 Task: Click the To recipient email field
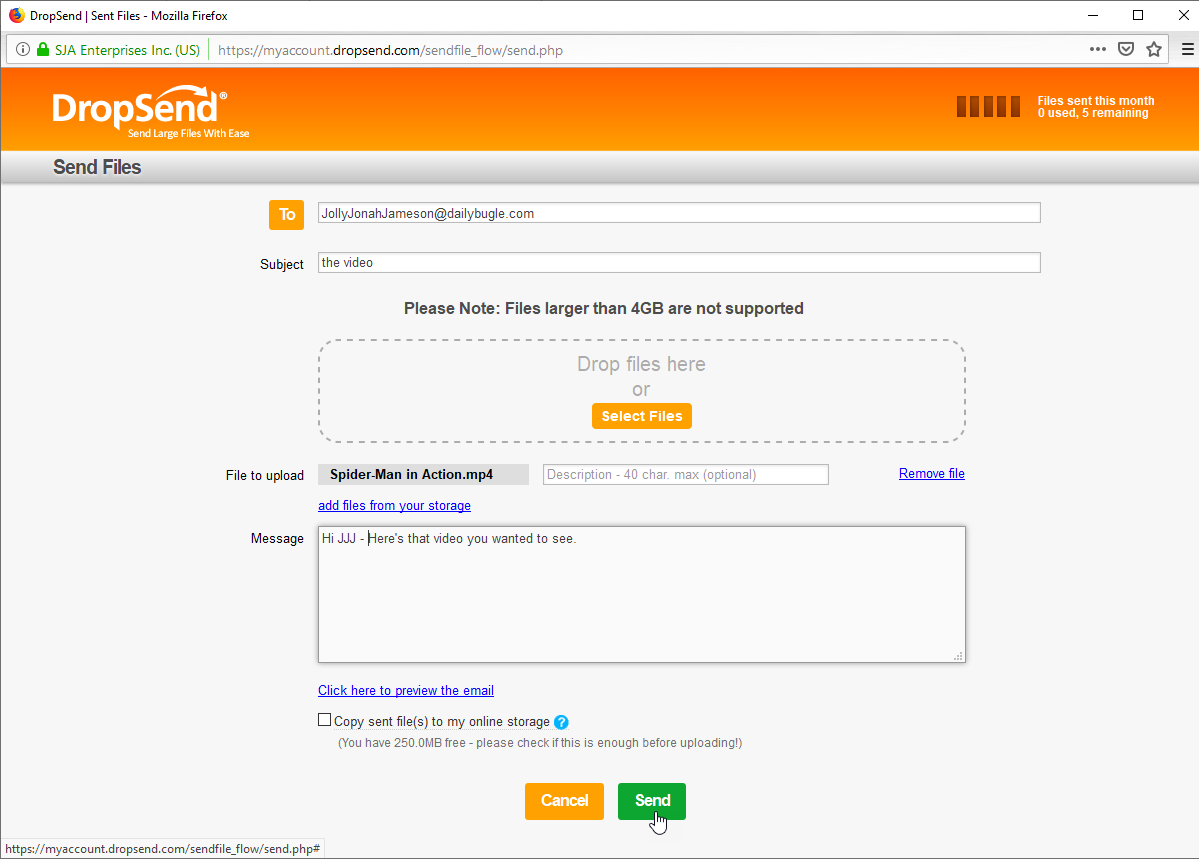679,213
